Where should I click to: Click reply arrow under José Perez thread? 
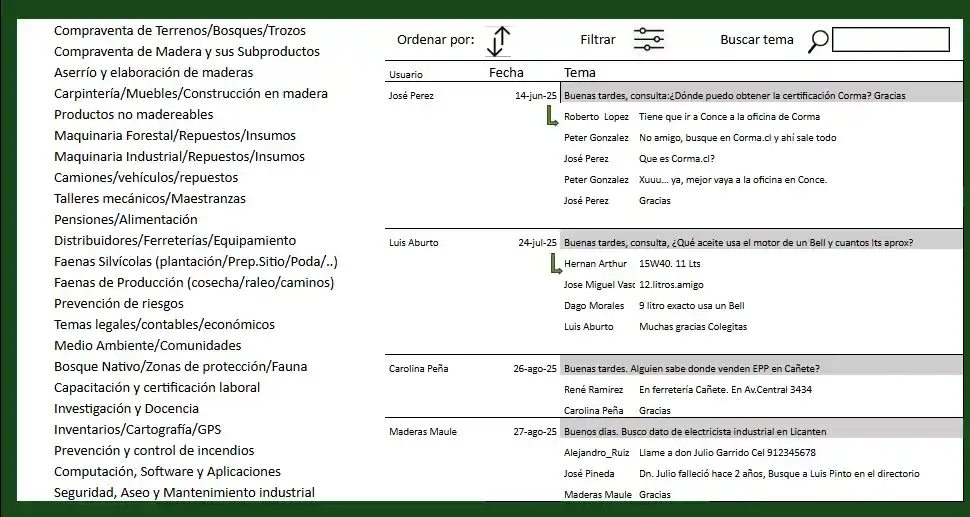551,117
